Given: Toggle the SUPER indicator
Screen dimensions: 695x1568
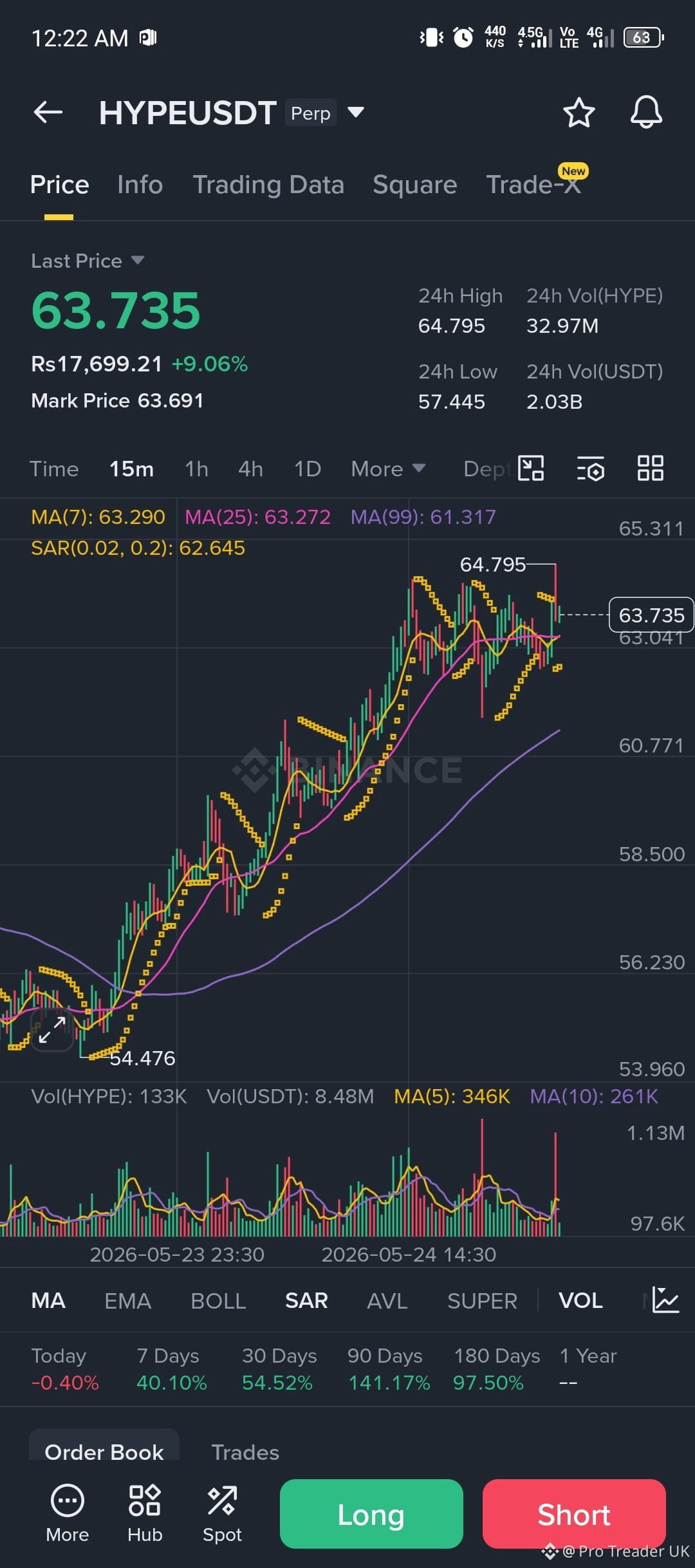Looking at the screenshot, I should pyautogui.click(x=482, y=1301).
